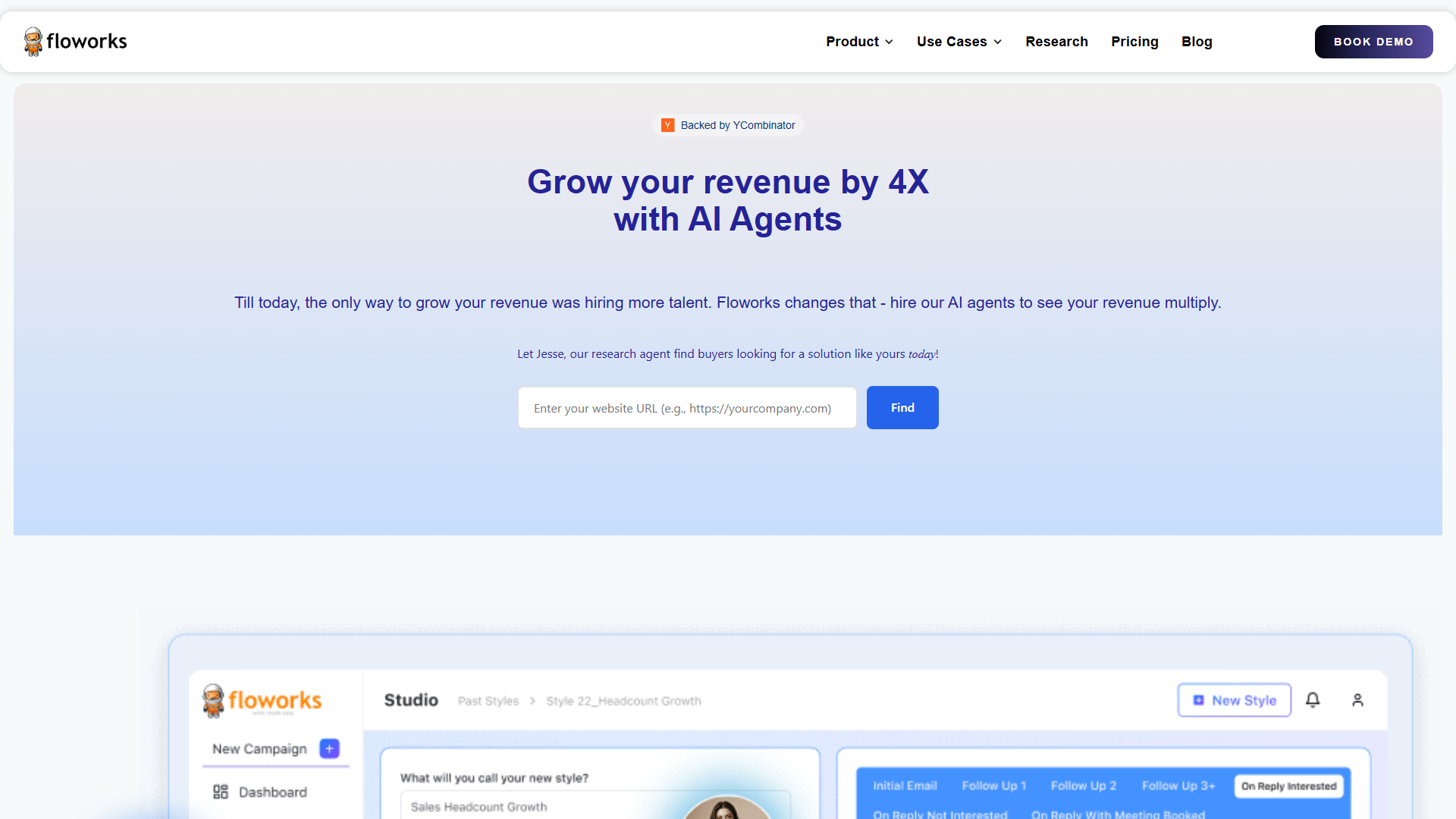This screenshot has height=819, width=1456.
Task: Select the Follow Up 1 tab
Action: [993, 786]
